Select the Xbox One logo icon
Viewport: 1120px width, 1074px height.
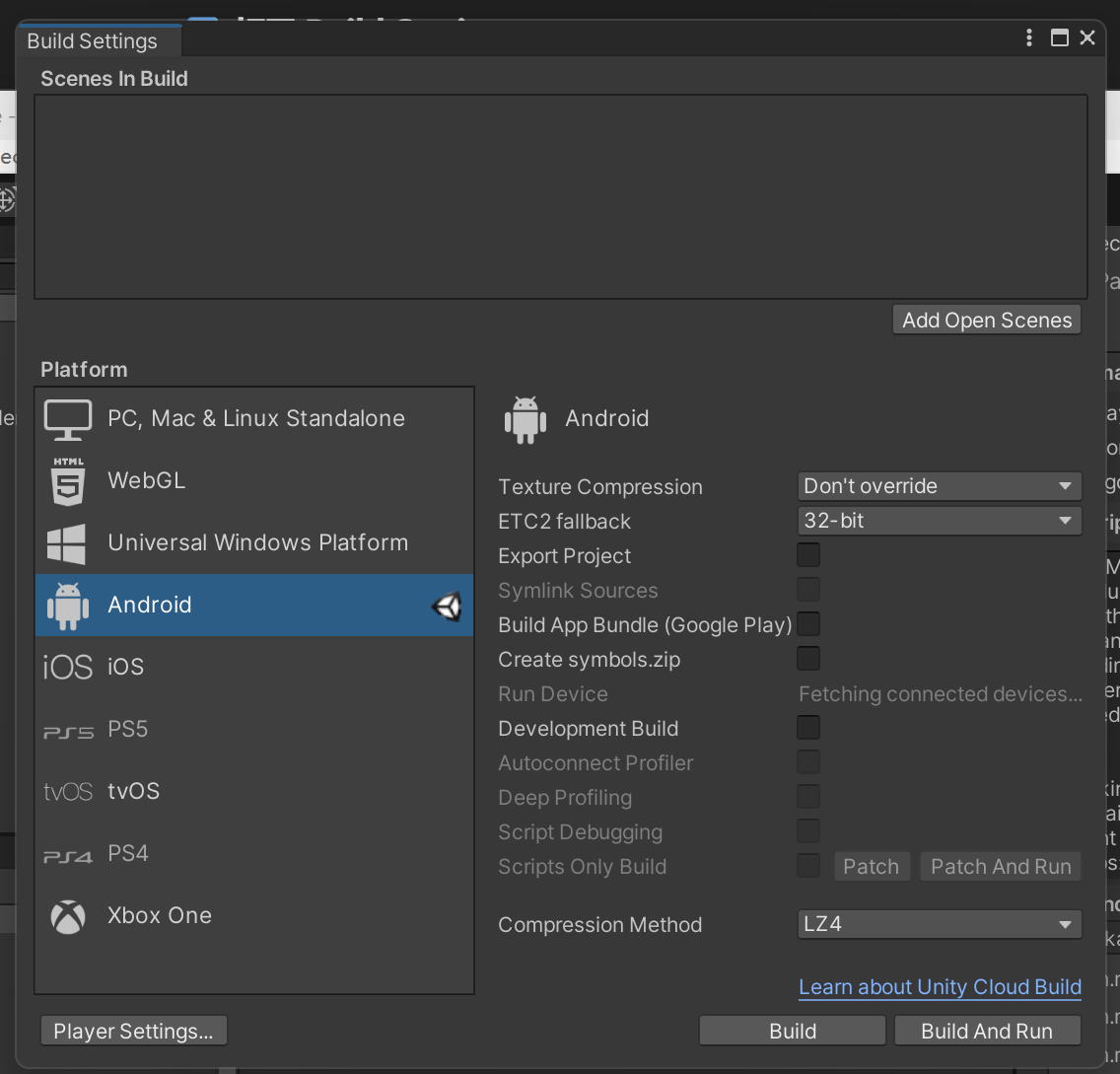tap(68, 916)
